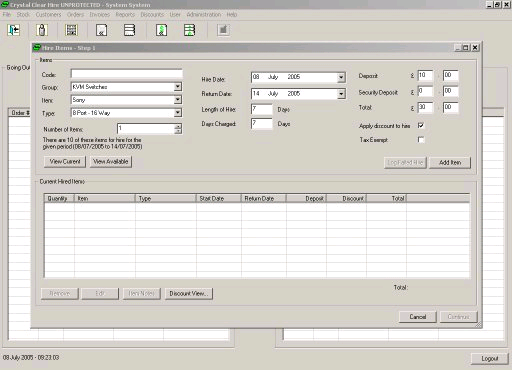
Task: Open the Type dropdown showing 8 Port - 16 Way
Action: (178, 113)
